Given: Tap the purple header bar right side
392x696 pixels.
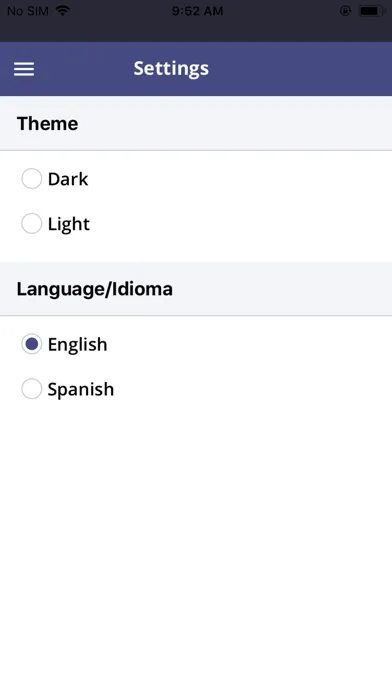Looking at the screenshot, I should (311, 69).
